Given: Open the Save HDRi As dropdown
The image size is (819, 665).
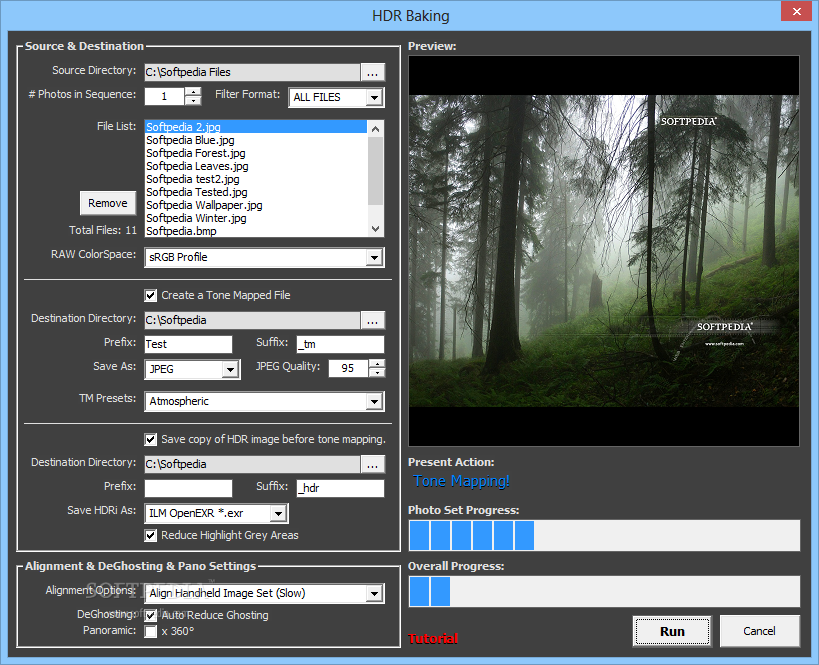Looking at the screenshot, I should coord(278,514).
